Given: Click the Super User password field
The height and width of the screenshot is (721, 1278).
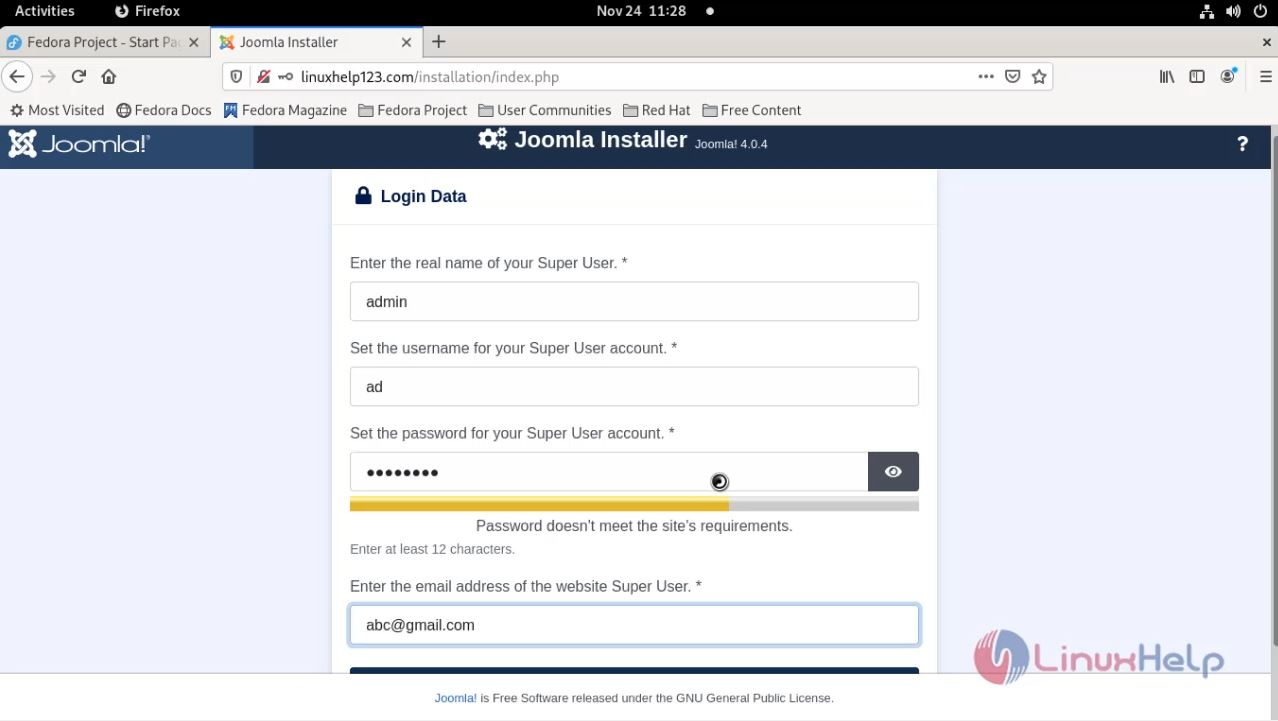Looking at the screenshot, I should click(x=608, y=472).
